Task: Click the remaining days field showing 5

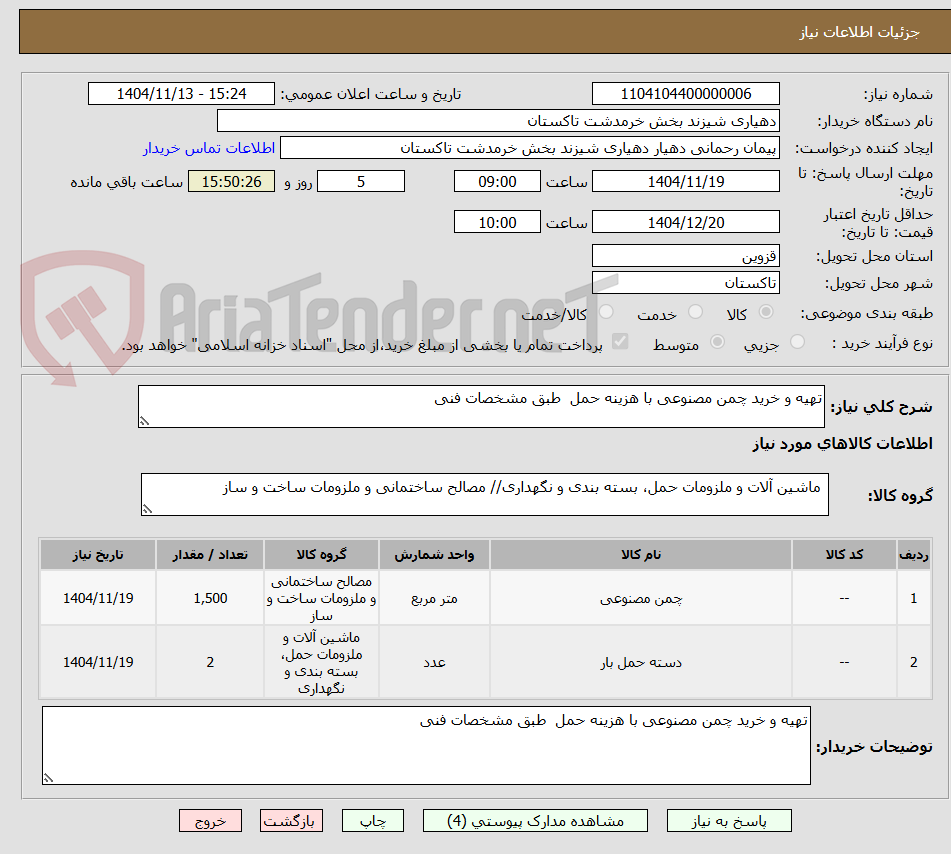Action: 361,181
